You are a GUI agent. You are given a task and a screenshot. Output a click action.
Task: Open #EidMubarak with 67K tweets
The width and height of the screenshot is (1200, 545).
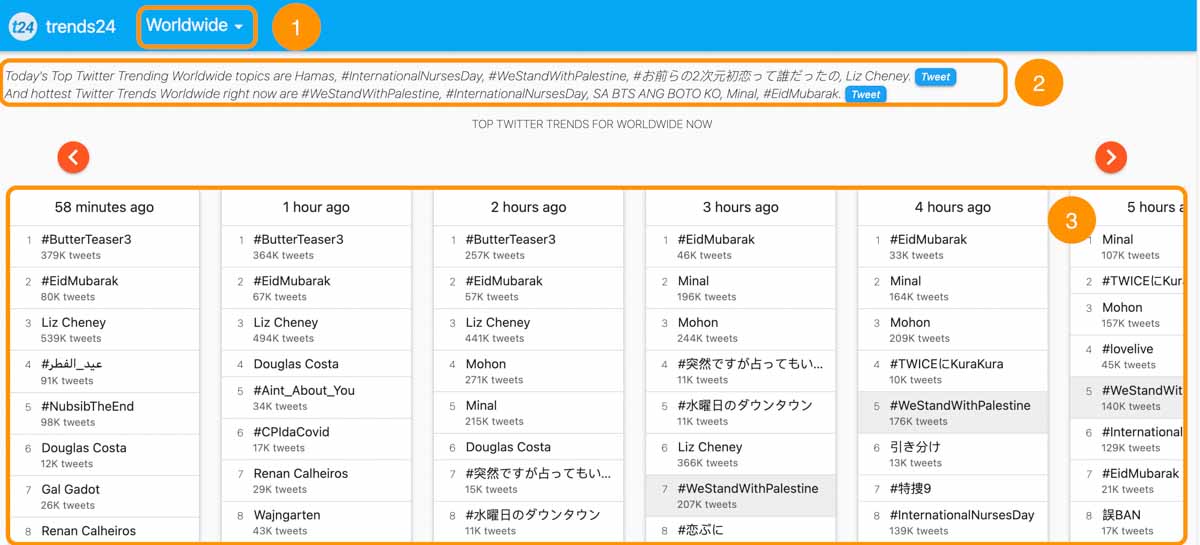click(x=292, y=281)
